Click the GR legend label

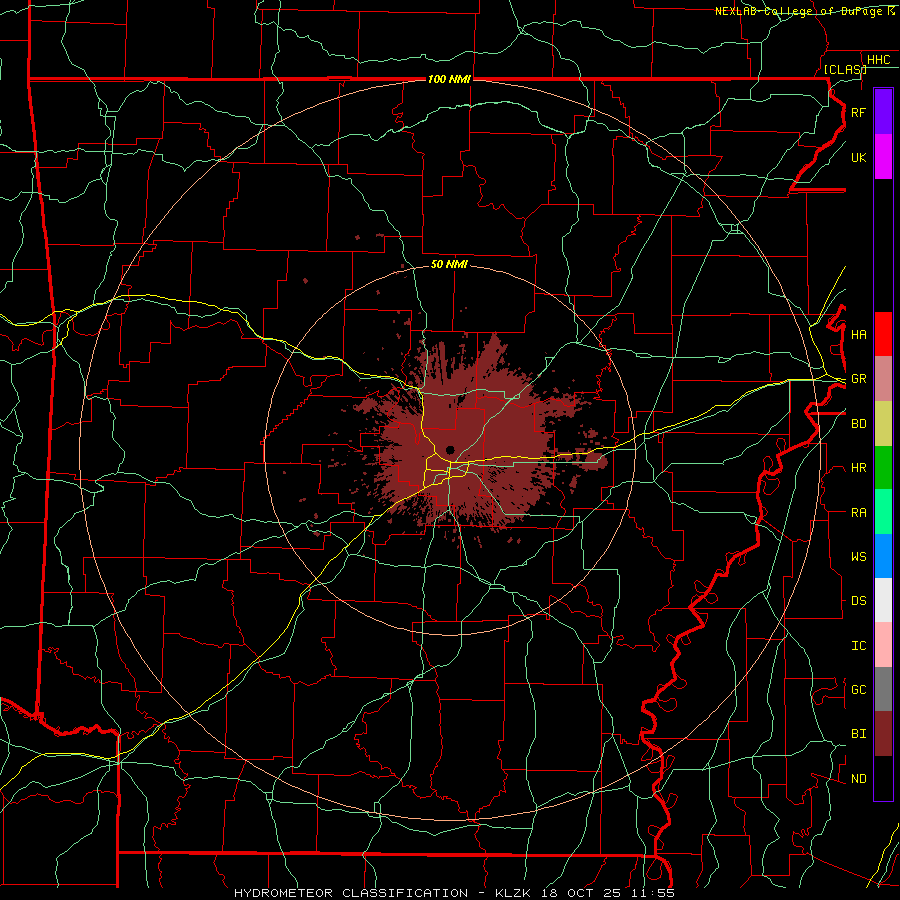pos(858,379)
